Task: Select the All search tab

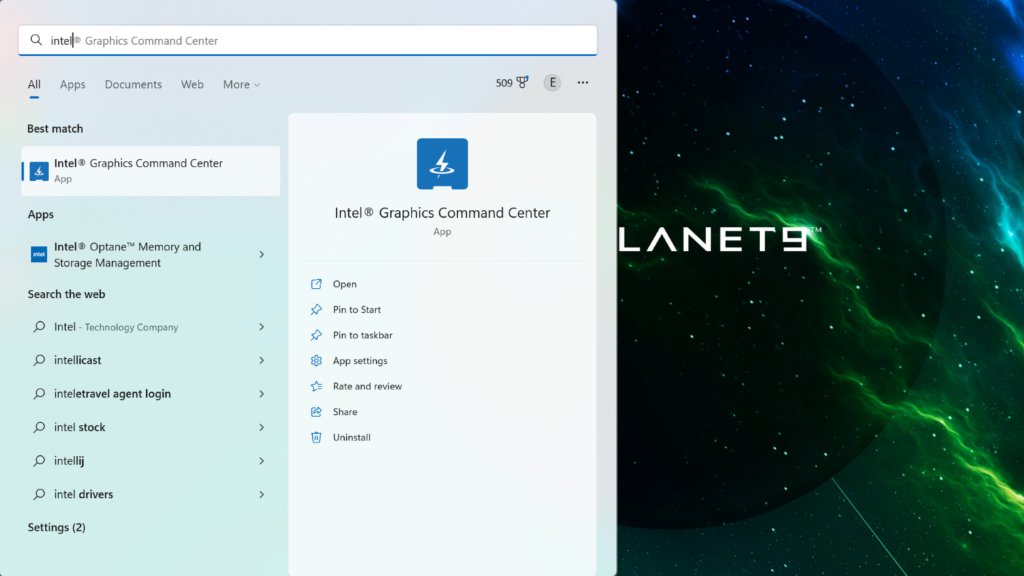Action: point(34,84)
